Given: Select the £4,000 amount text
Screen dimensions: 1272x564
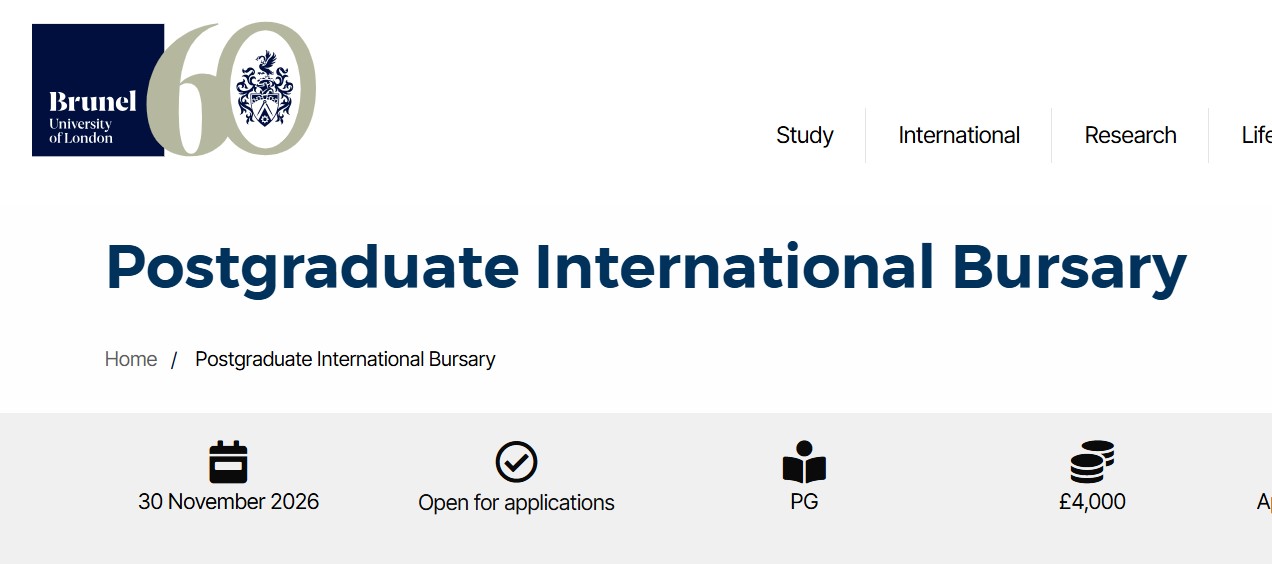Looking at the screenshot, I should [1092, 502].
